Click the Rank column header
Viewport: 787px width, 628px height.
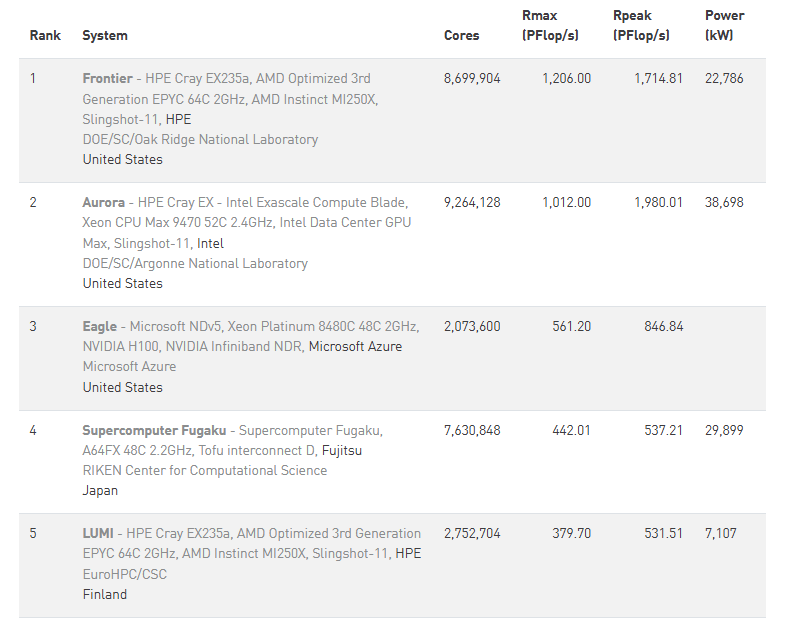[x=45, y=35]
